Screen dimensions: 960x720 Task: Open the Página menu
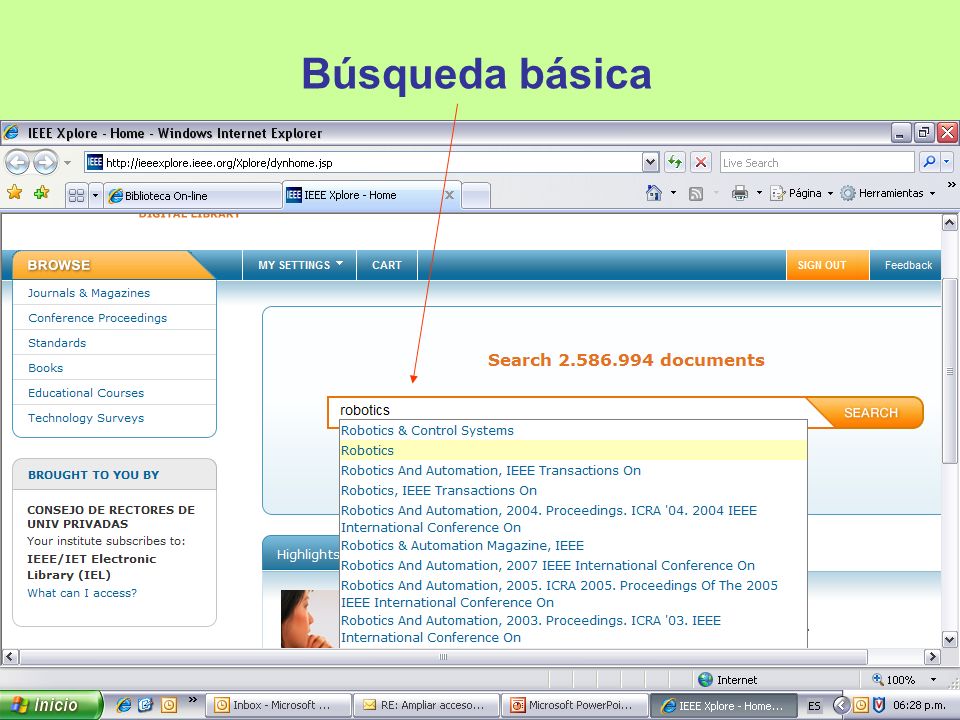pos(802,193)
